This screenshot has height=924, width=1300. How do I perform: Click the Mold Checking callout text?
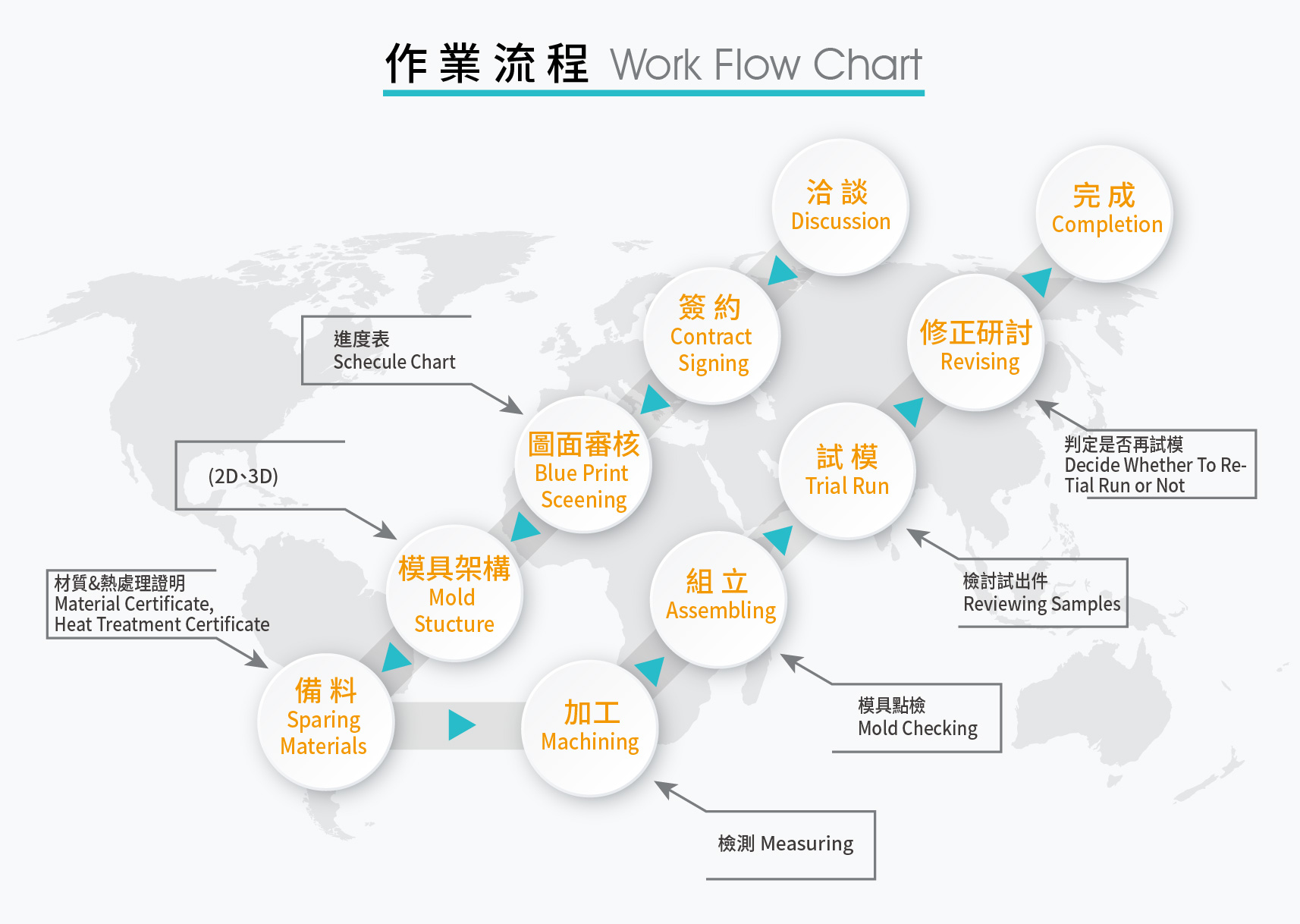(918, 728)
